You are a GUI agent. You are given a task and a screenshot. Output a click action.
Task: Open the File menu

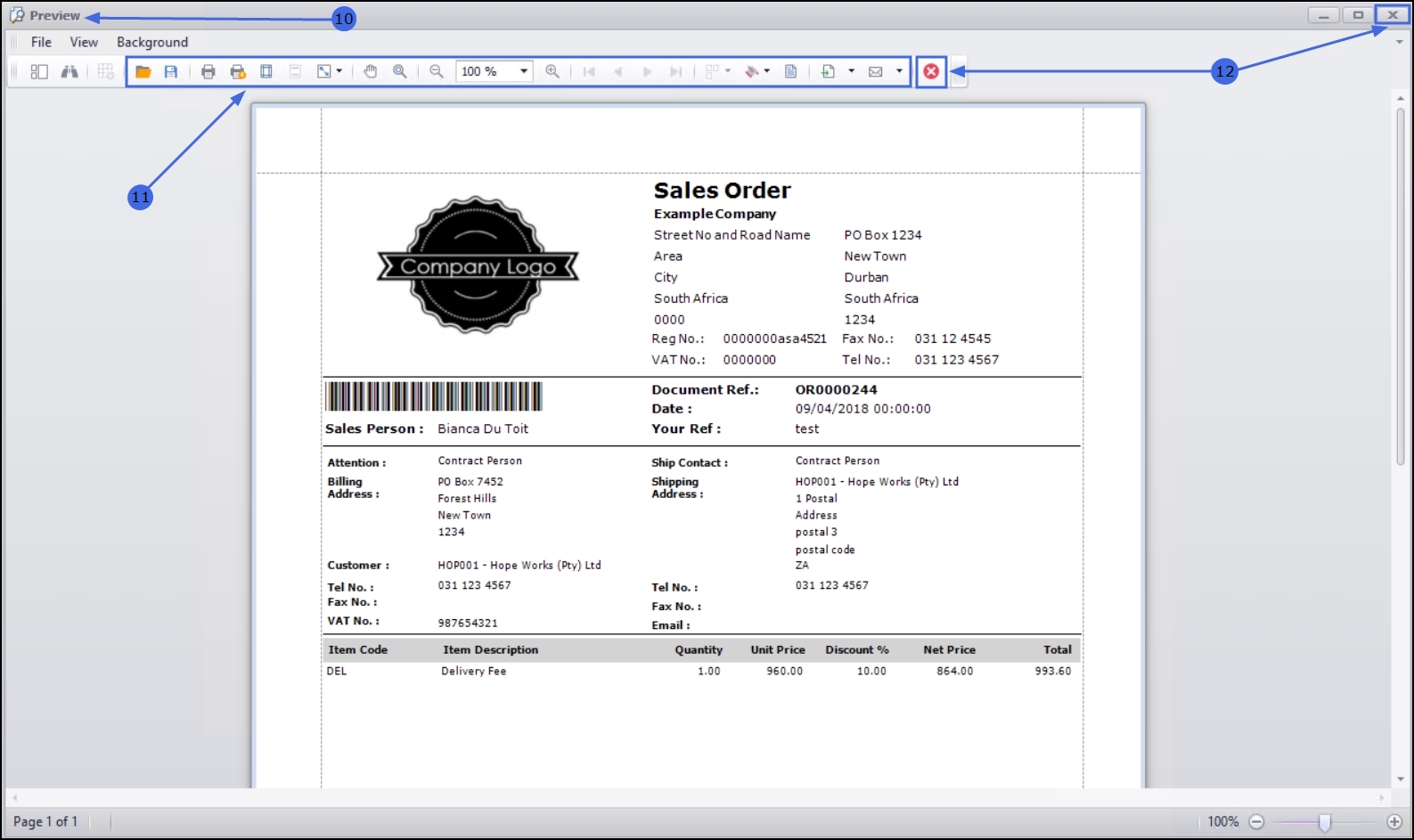pos(41,42)
